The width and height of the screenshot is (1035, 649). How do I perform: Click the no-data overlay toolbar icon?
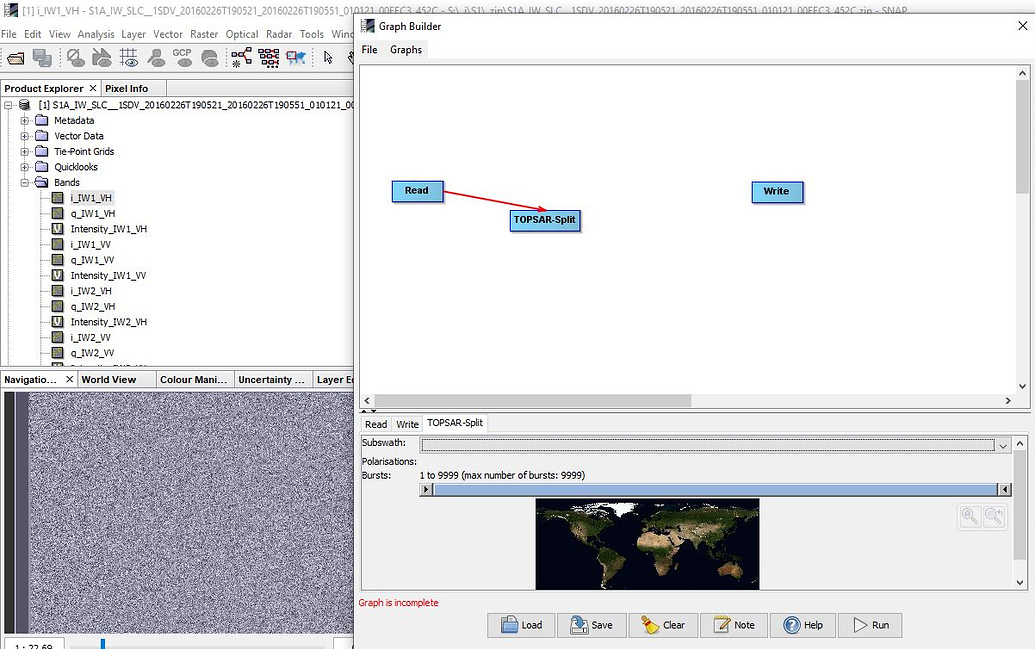pos(76,58)
